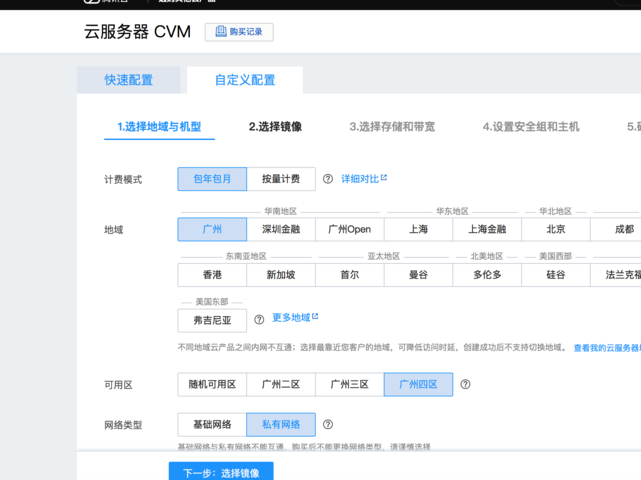The width and height of the screenshot is (641, 480).
Task: Click the help icon beside billing mode
Action: (328, 179)
